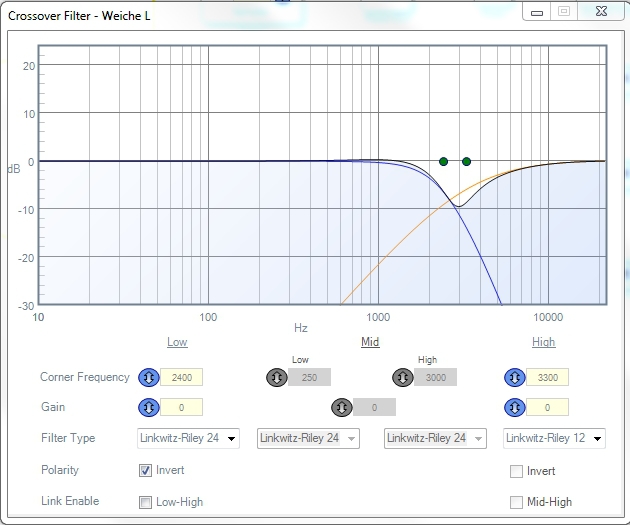Enable the Mid-High link checkbox

point(516,502)
